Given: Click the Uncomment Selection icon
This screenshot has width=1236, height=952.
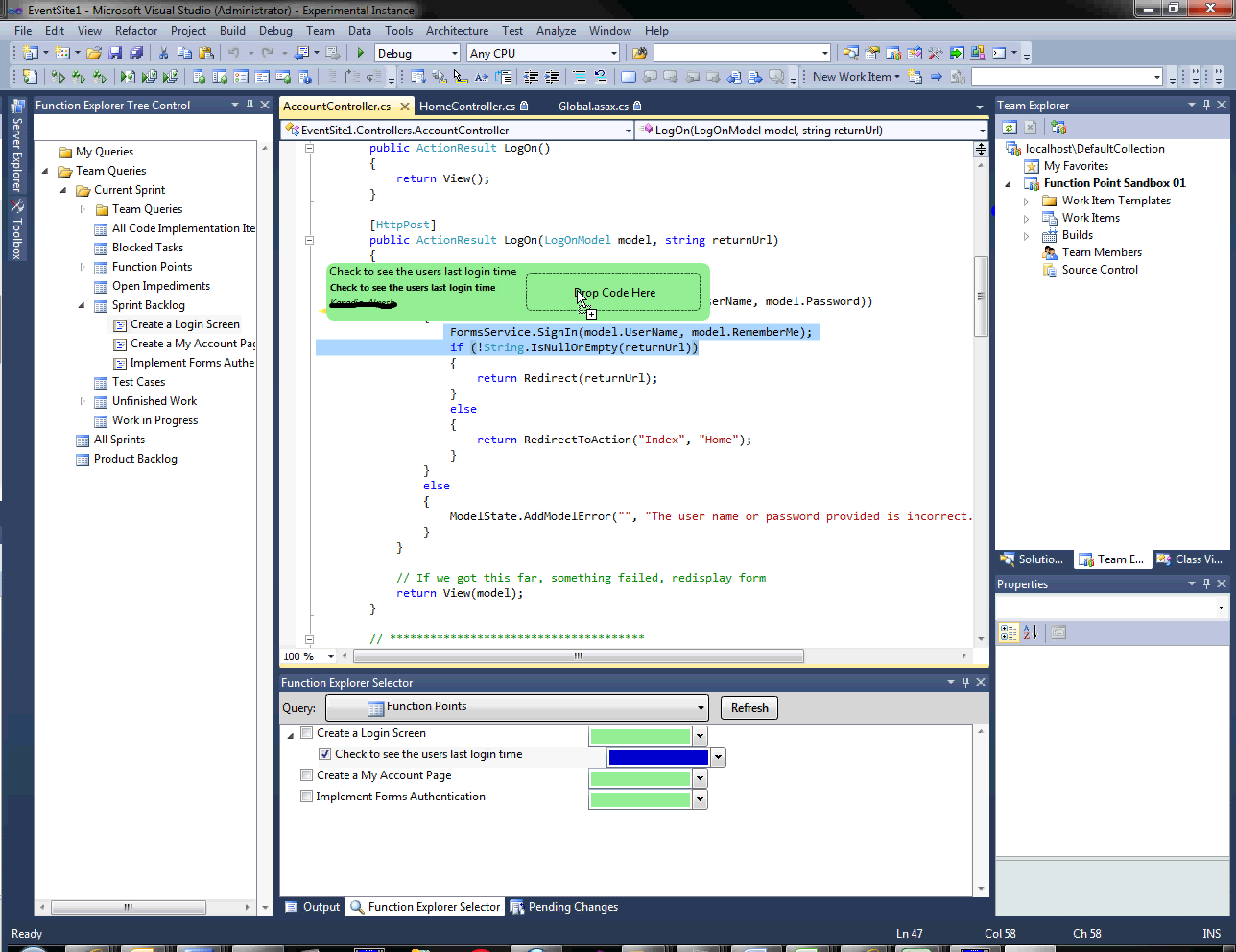Looking at the screenshot, I should coord(600,77).
